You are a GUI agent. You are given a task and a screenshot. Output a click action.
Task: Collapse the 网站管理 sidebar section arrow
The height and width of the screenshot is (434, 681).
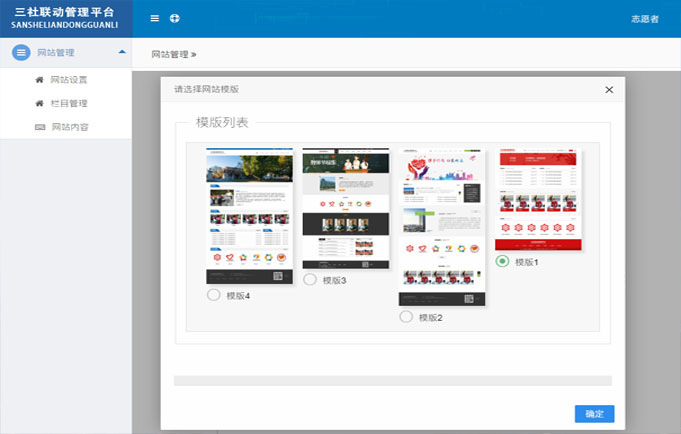coord(121,52)
